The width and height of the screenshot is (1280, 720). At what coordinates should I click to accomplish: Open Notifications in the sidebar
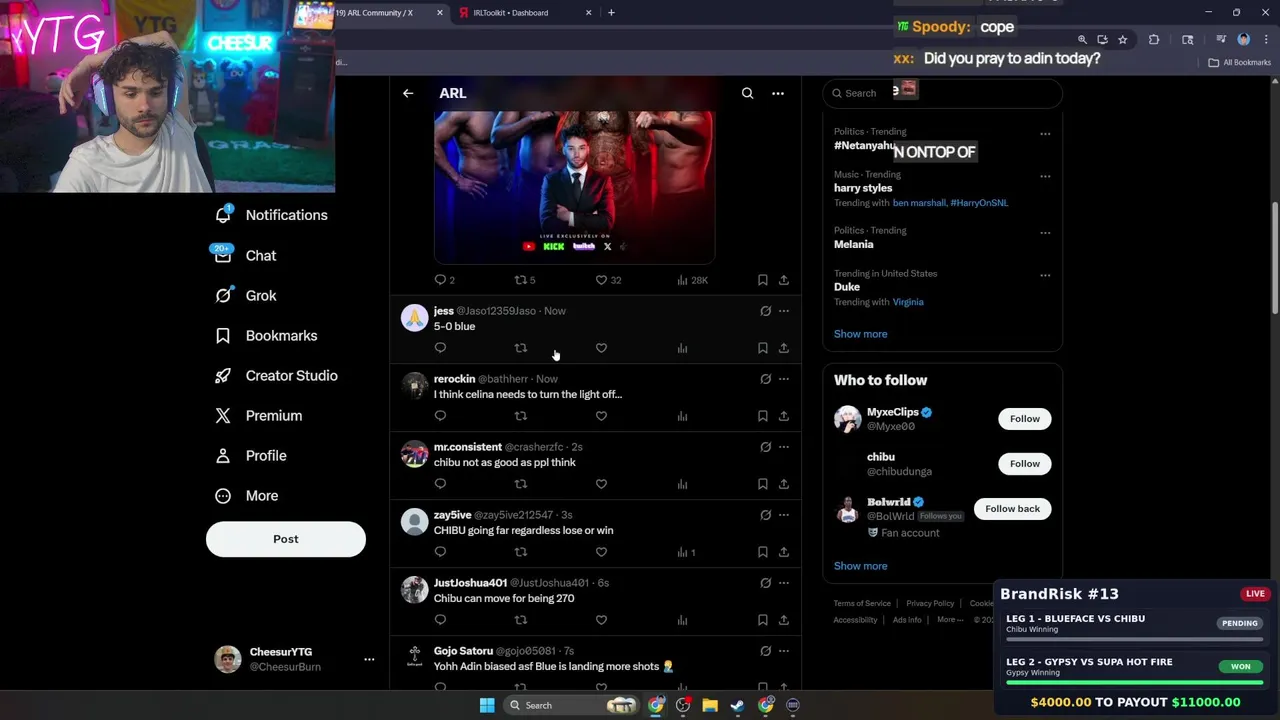click(x=272, y=215)
